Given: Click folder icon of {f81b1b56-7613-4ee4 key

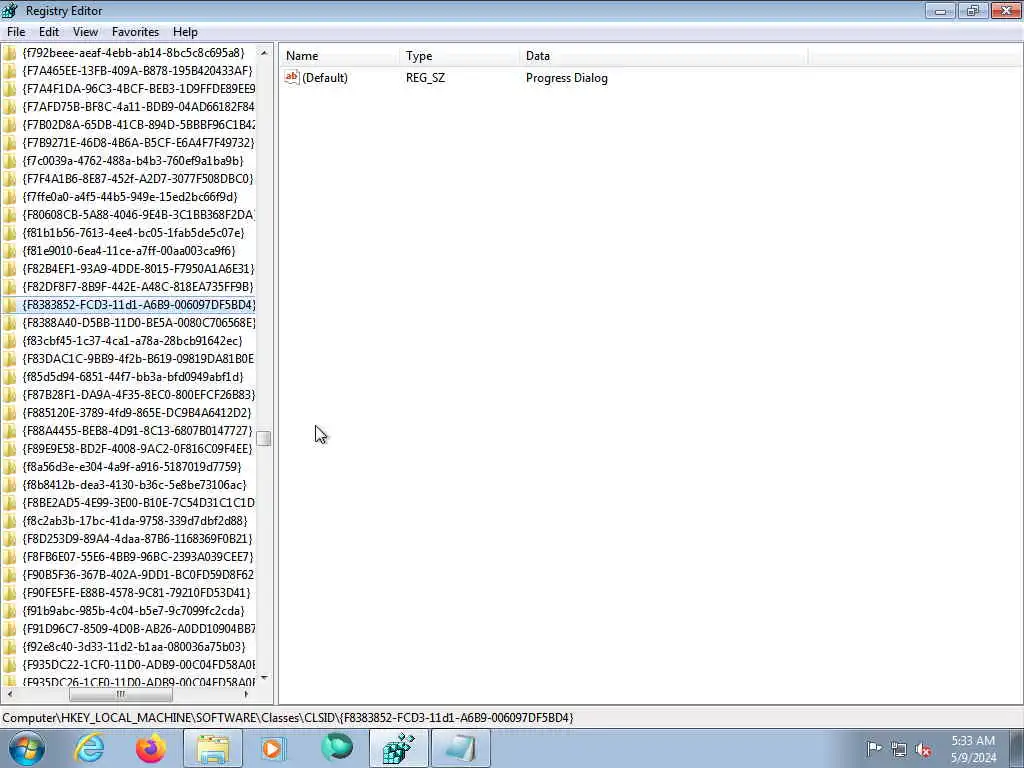Looking at the screenshot, I should click(9, 232).
